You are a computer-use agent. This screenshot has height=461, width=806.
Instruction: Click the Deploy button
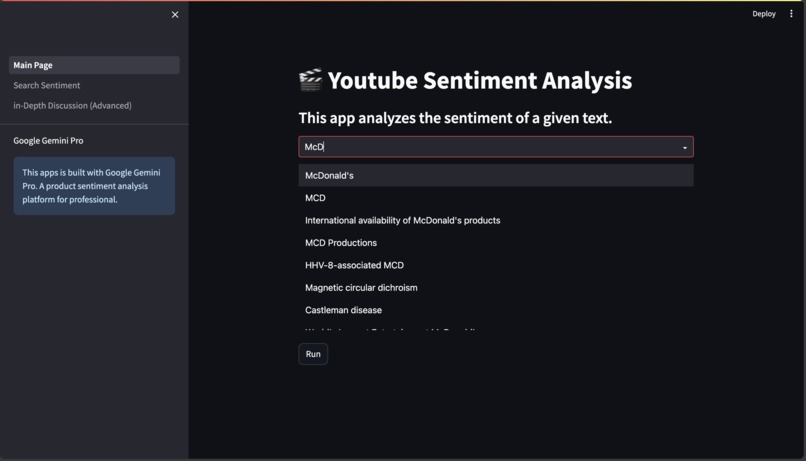[764, 14]
